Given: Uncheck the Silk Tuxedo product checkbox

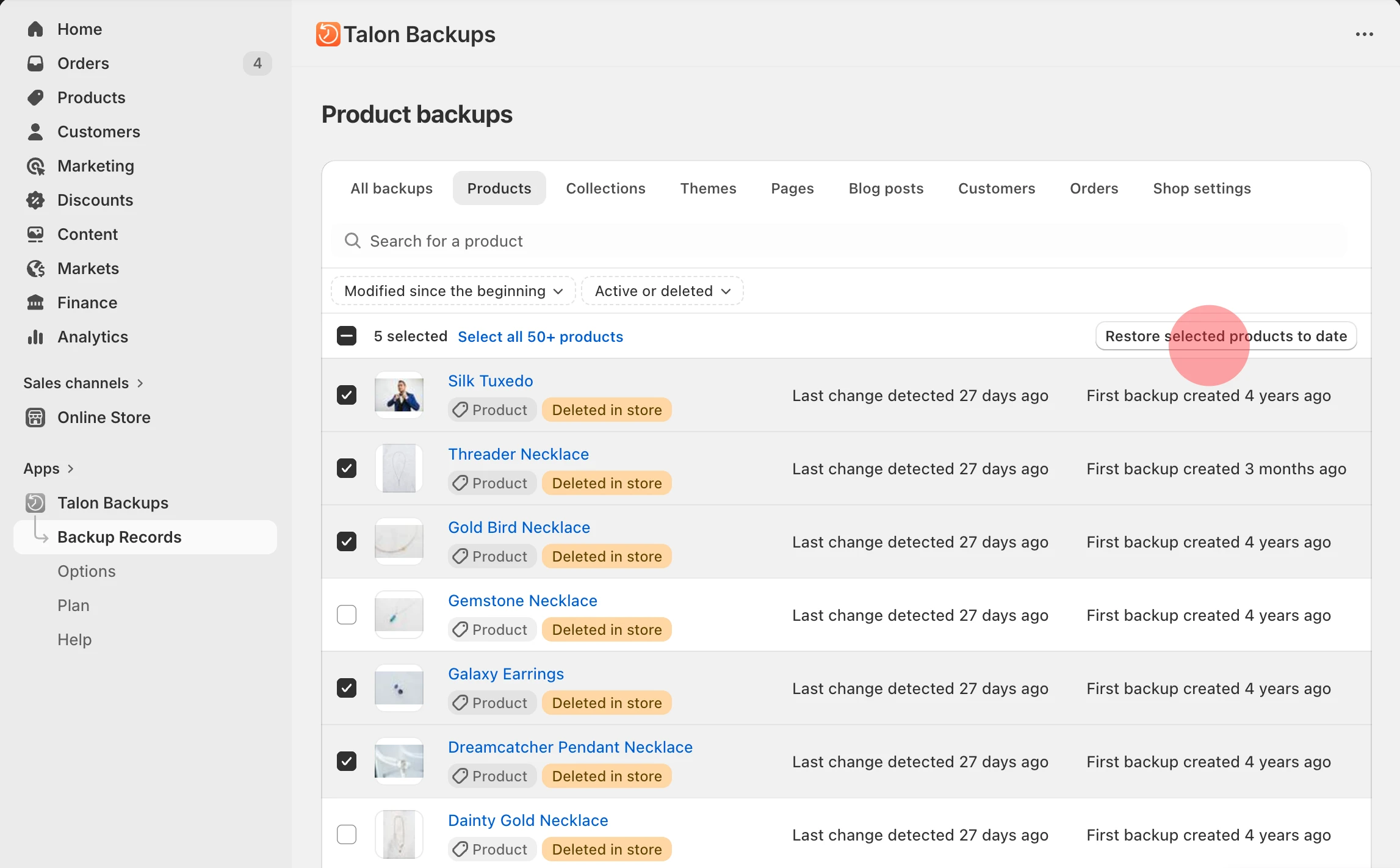Looking at the screenshot, I should [x=347, y=395].
